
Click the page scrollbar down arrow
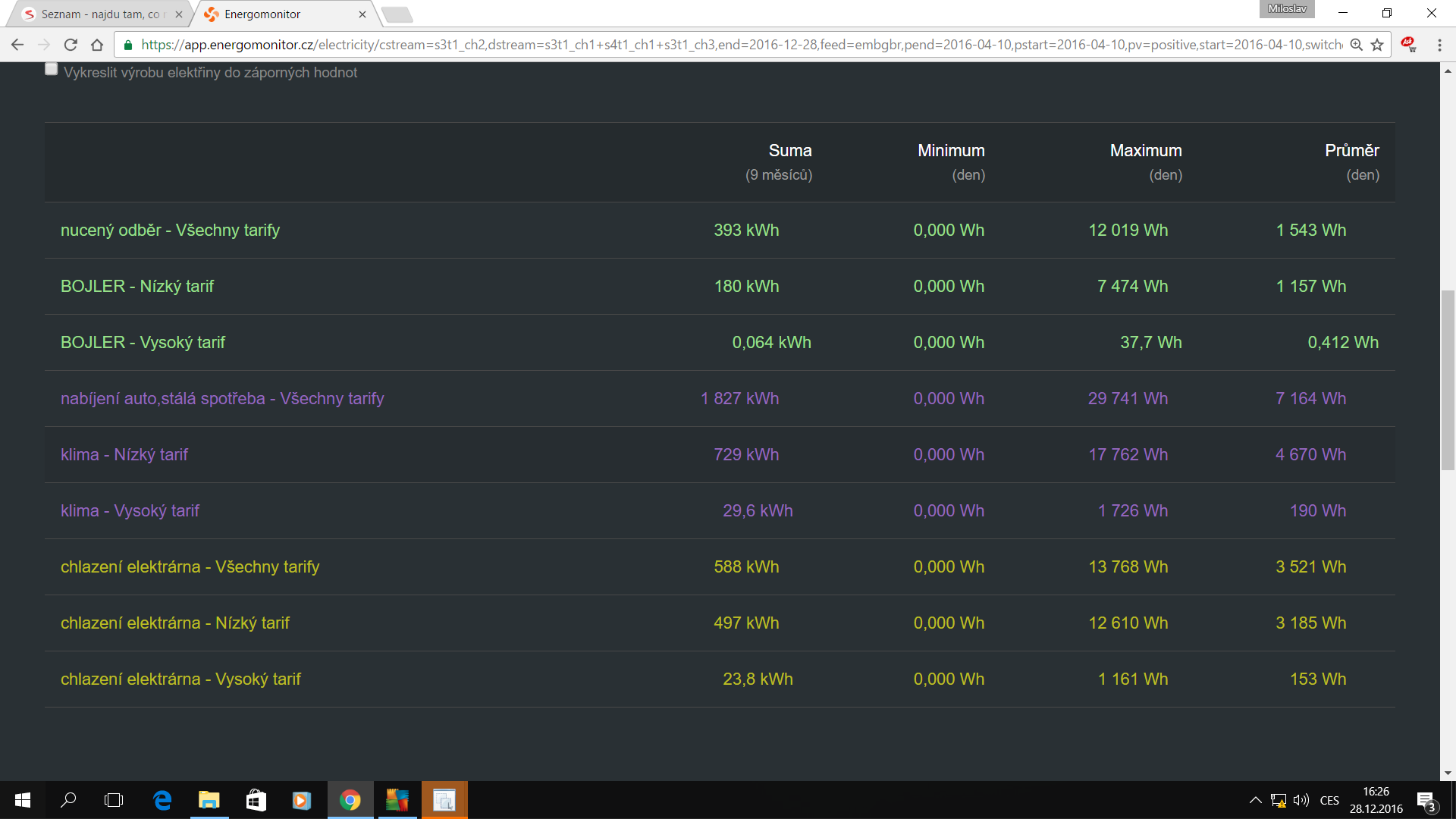(x=1448, y=773)
